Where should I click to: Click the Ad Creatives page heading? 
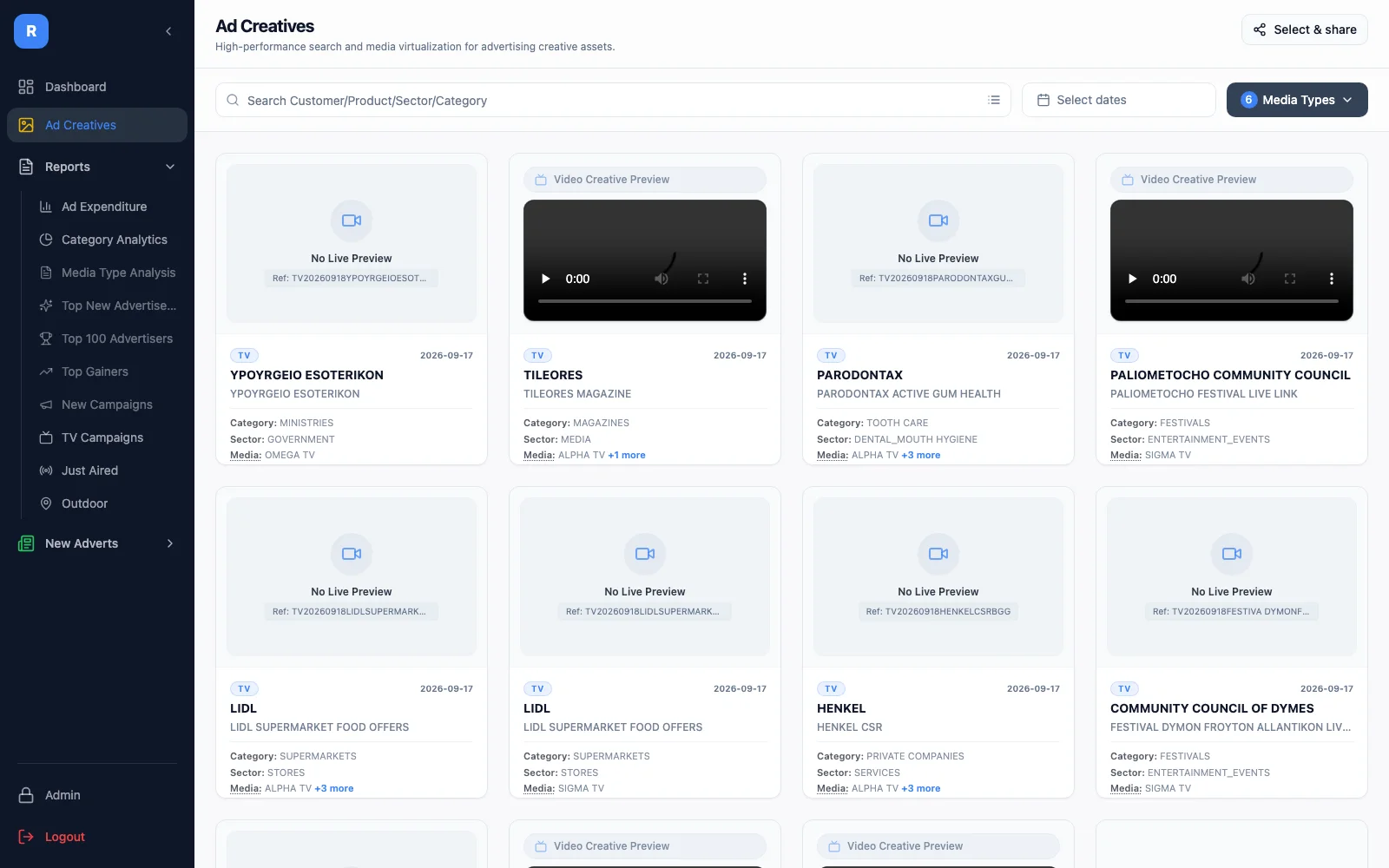tap(265, 26)
